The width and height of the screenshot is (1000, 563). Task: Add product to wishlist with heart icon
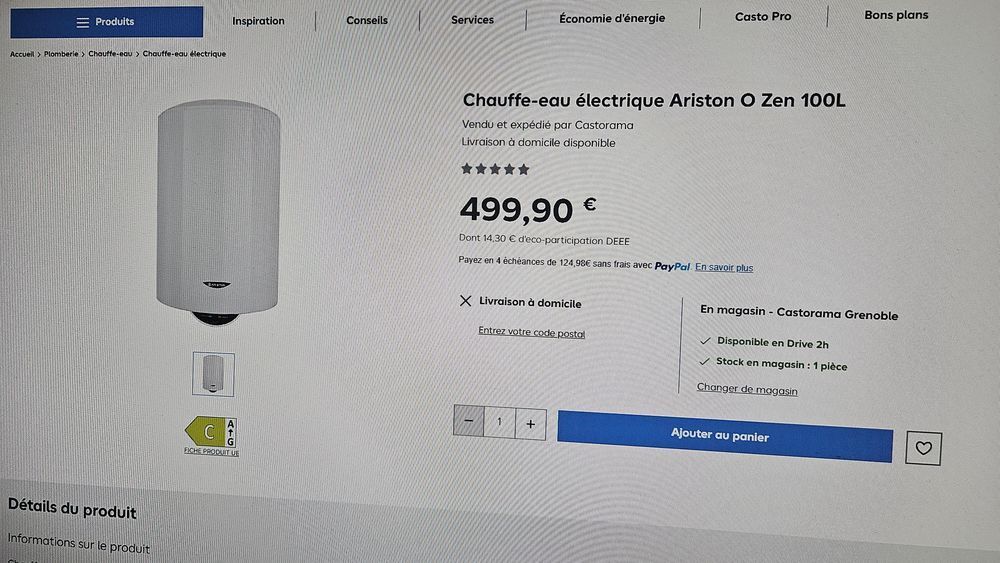(x=923, y=448)
